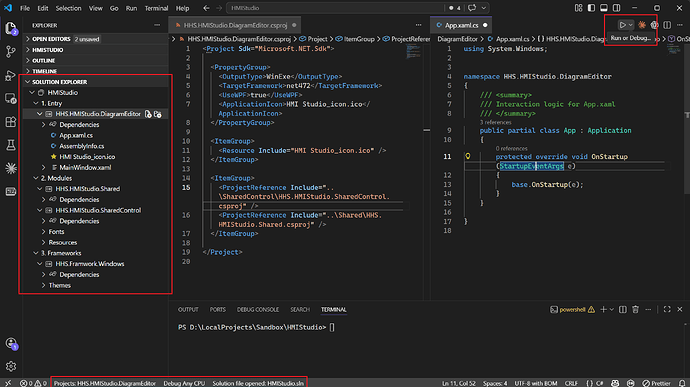Customize layout from the title bar
The width and height of the screenshot is (690, 387).
[x=578, y=8]
